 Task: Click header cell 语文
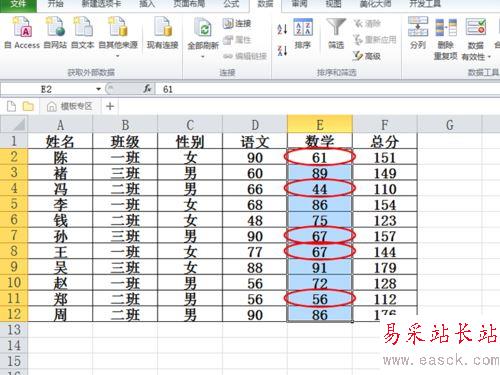[x=255, y=141]
